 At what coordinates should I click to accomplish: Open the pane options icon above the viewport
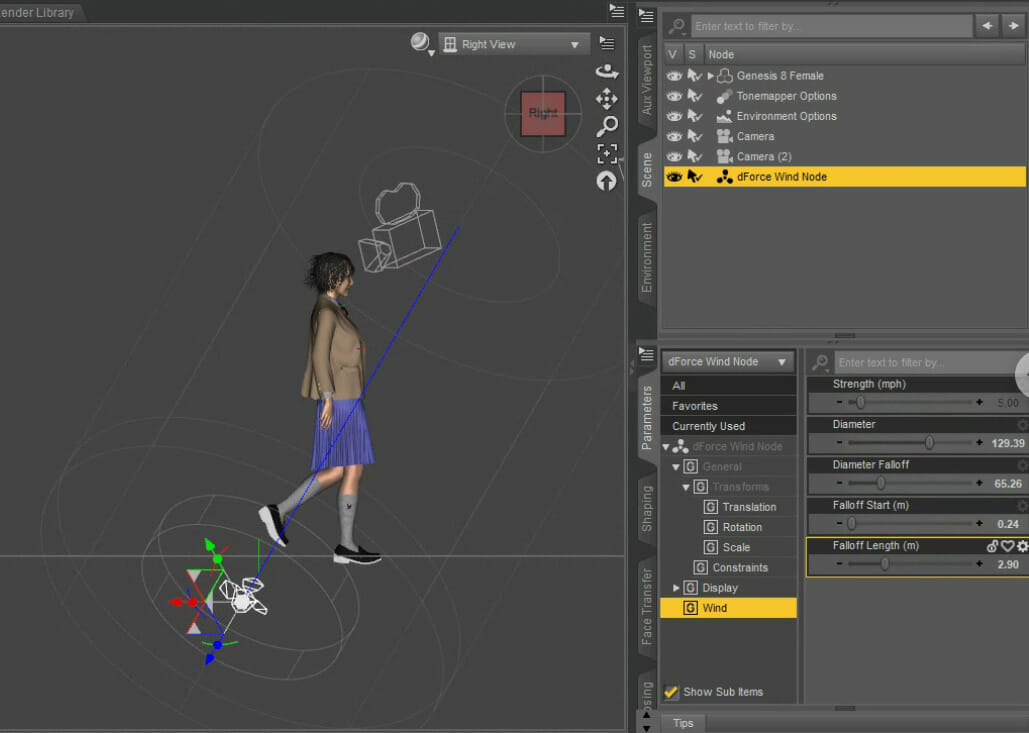616,10
